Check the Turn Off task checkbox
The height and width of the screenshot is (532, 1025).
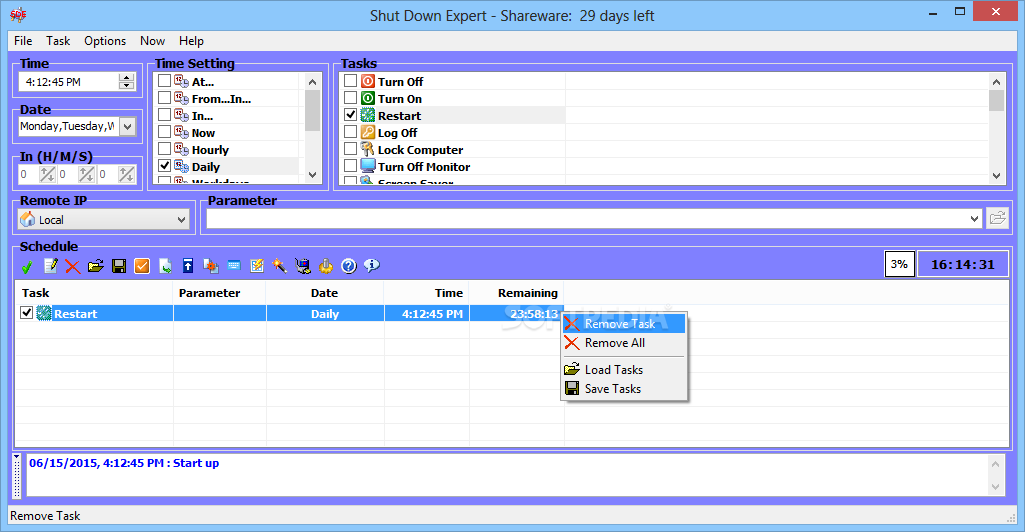click(350, 80)
